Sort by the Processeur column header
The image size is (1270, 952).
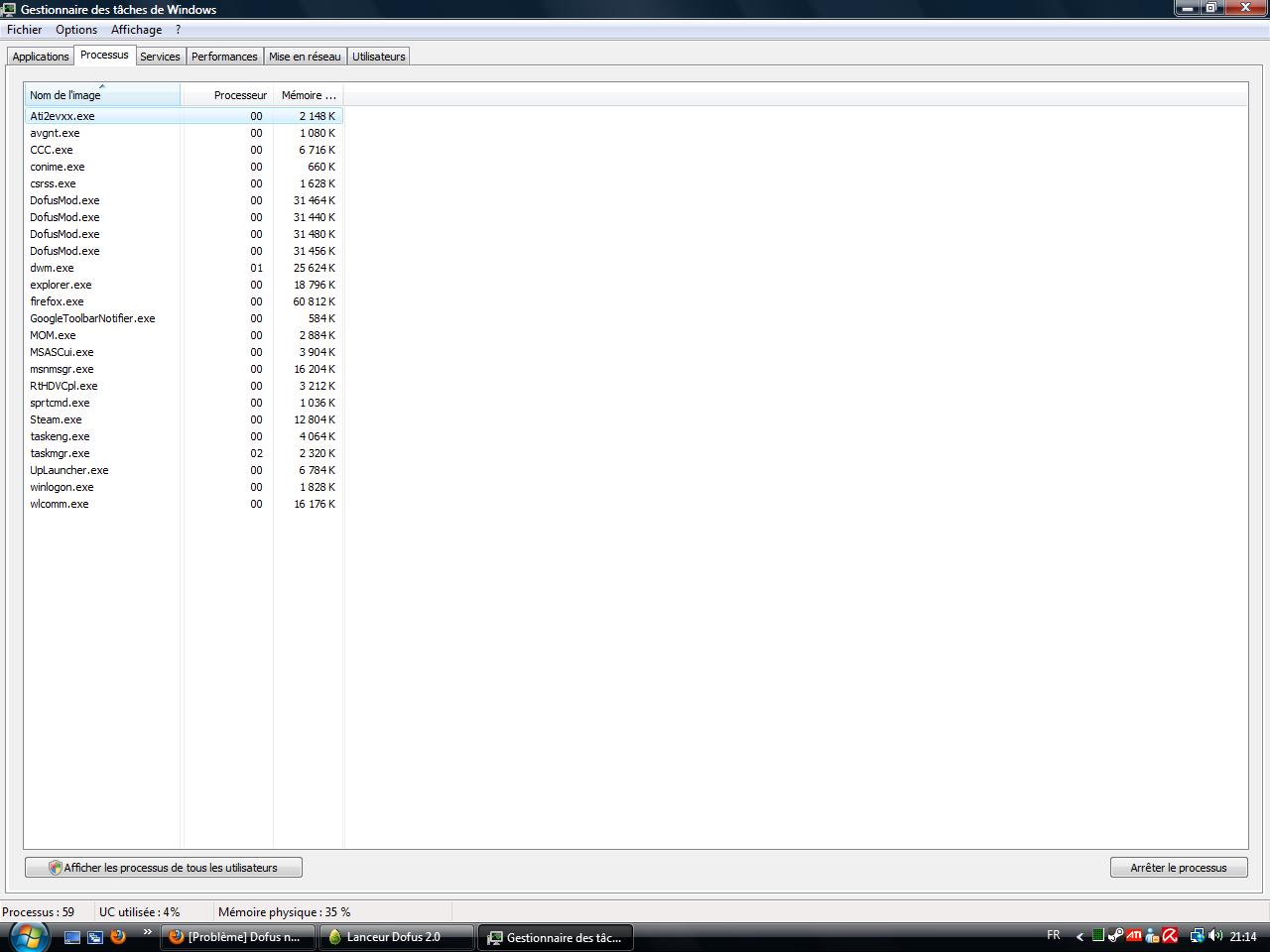point(227,95)
